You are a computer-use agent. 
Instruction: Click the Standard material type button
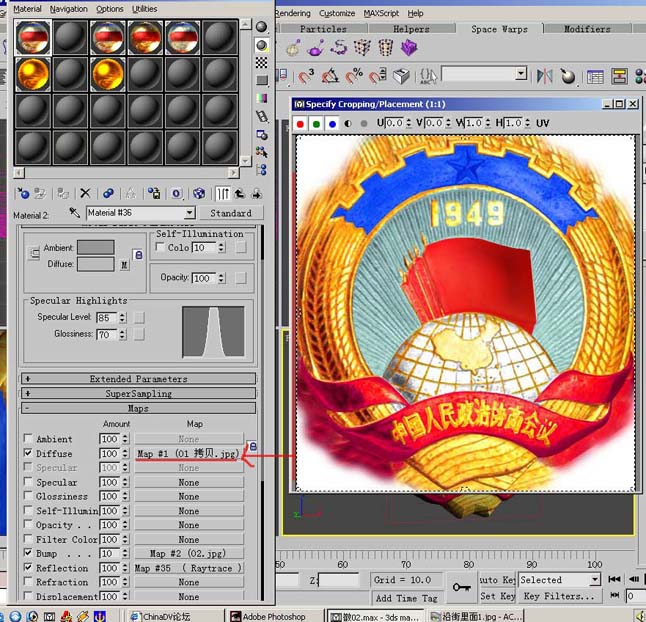231,213
